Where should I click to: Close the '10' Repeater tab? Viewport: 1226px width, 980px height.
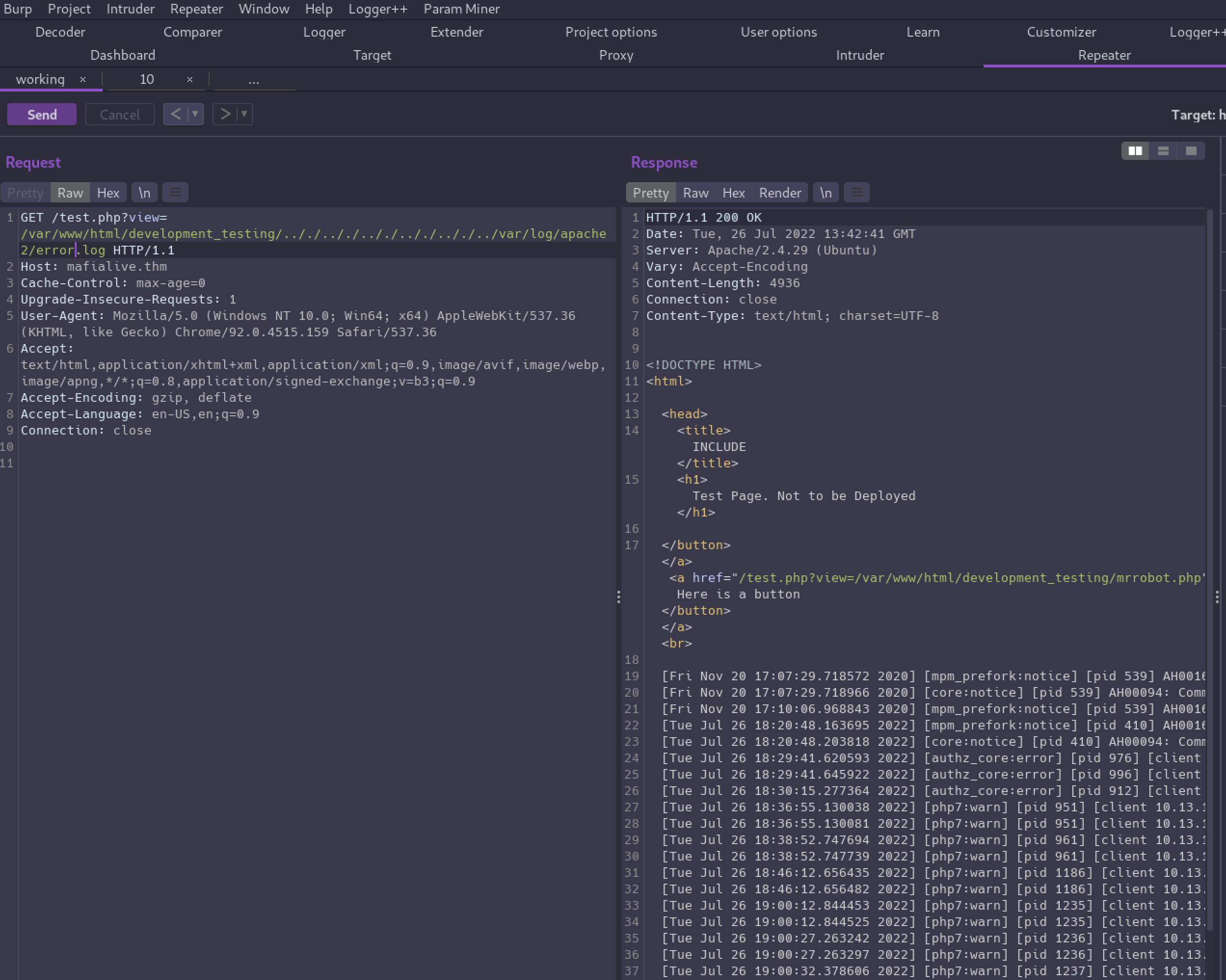point(190,79)
